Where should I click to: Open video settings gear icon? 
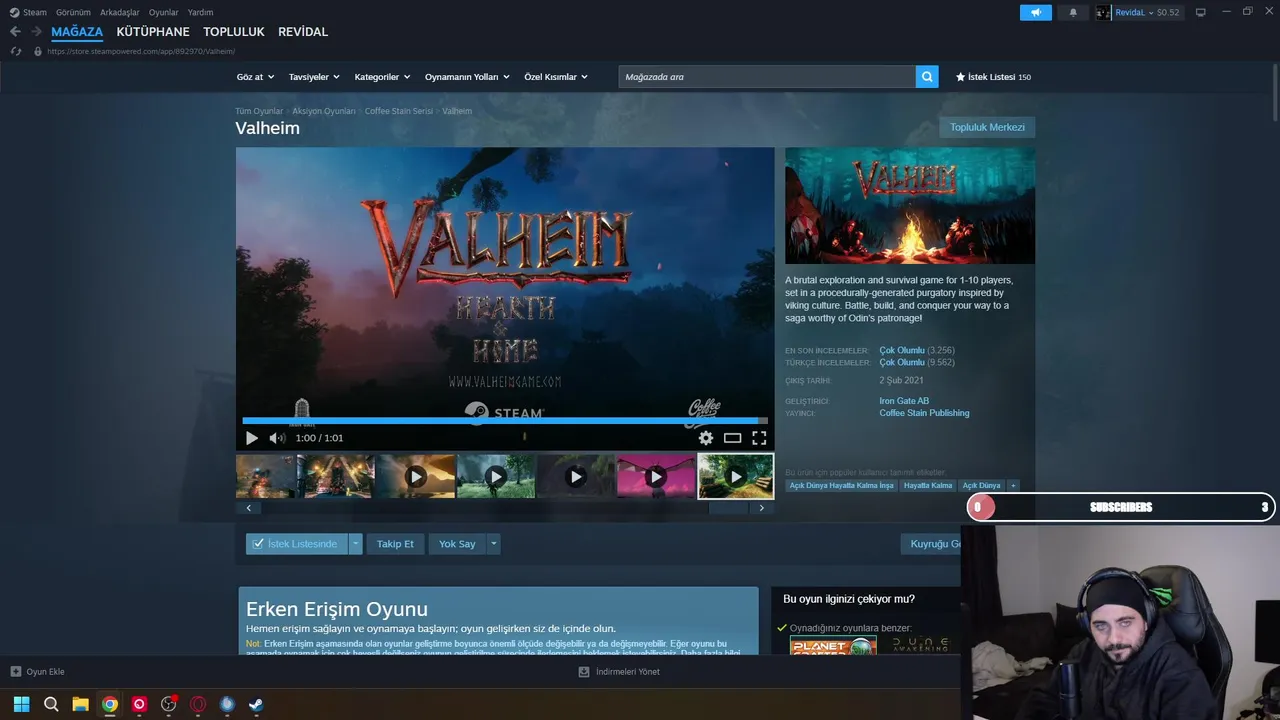click(706, 438)
